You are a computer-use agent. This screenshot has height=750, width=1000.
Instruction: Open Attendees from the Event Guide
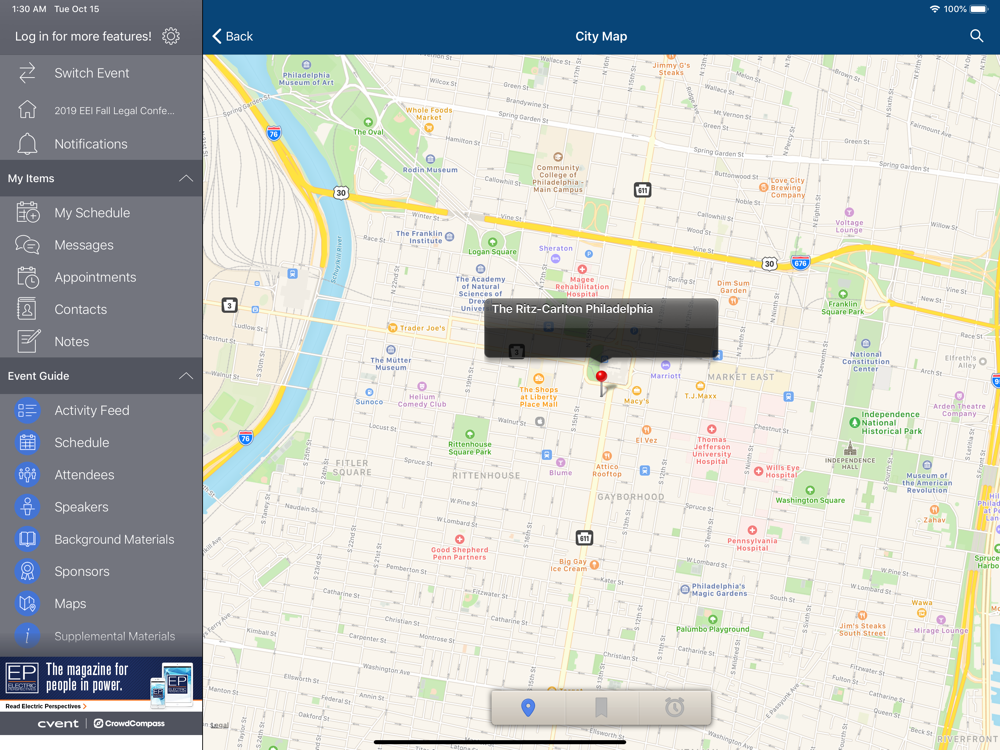[x=101, y=474]
